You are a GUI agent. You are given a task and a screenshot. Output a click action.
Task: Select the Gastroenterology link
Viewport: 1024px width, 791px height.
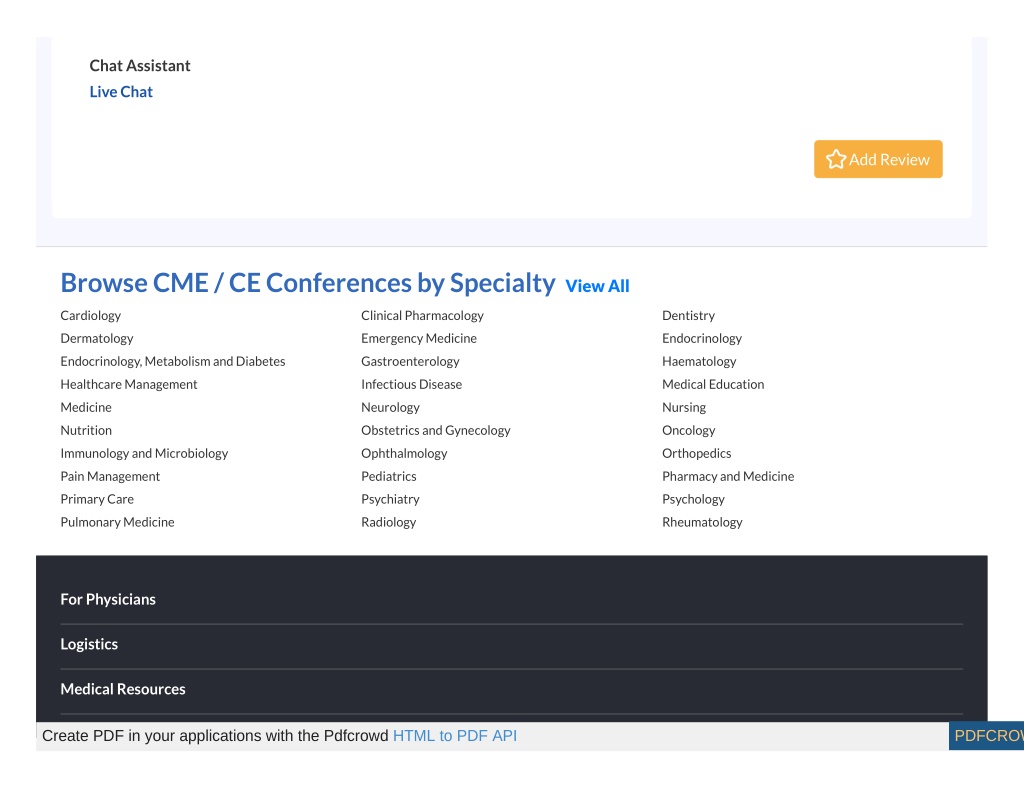point(410,361)
